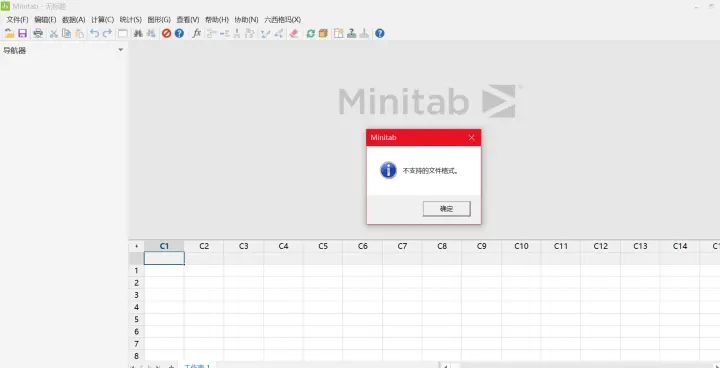
Task: Select row header 5
Action: [x=136, y=319]
